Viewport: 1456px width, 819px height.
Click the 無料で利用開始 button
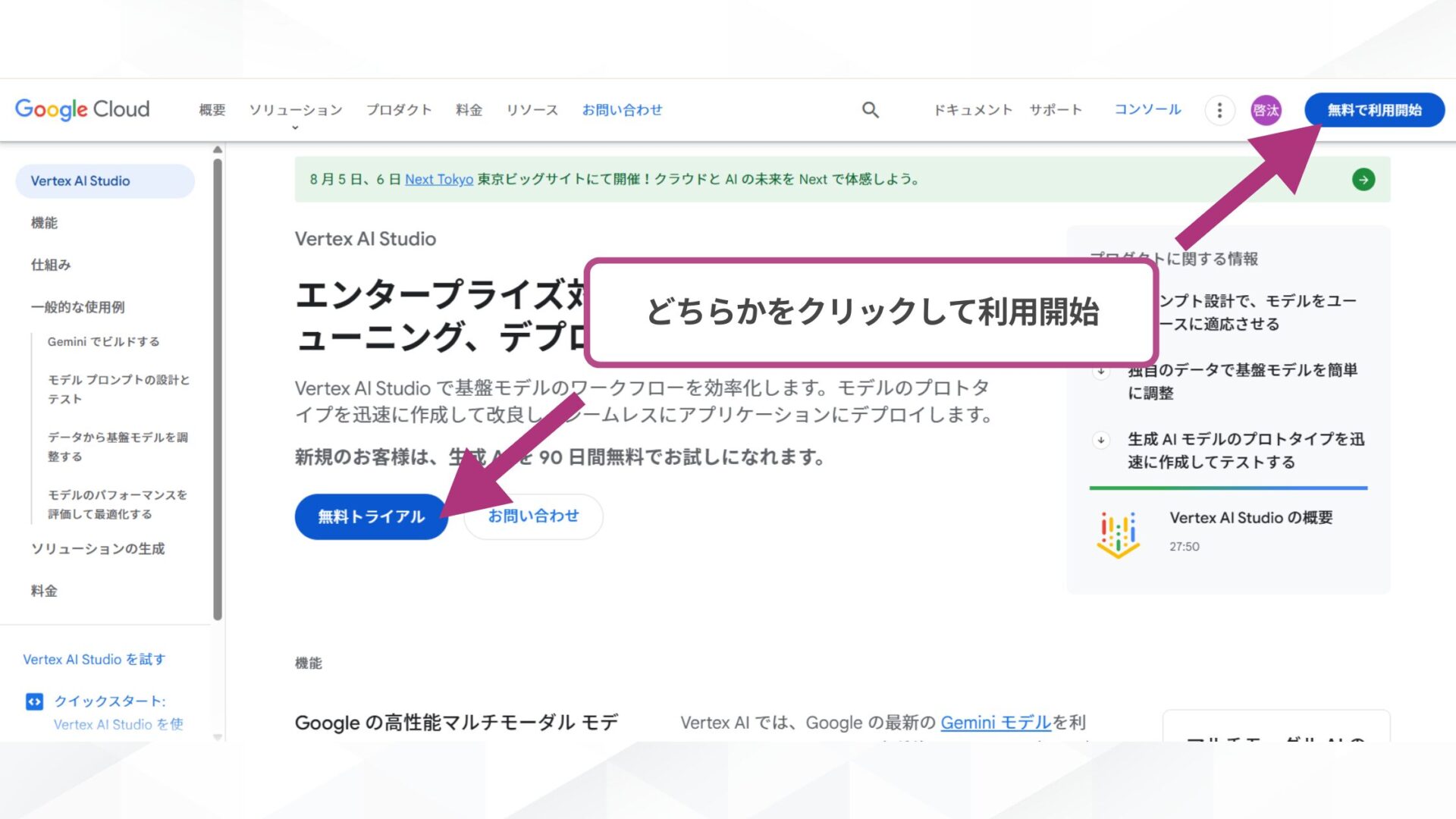coord(1374,109)
